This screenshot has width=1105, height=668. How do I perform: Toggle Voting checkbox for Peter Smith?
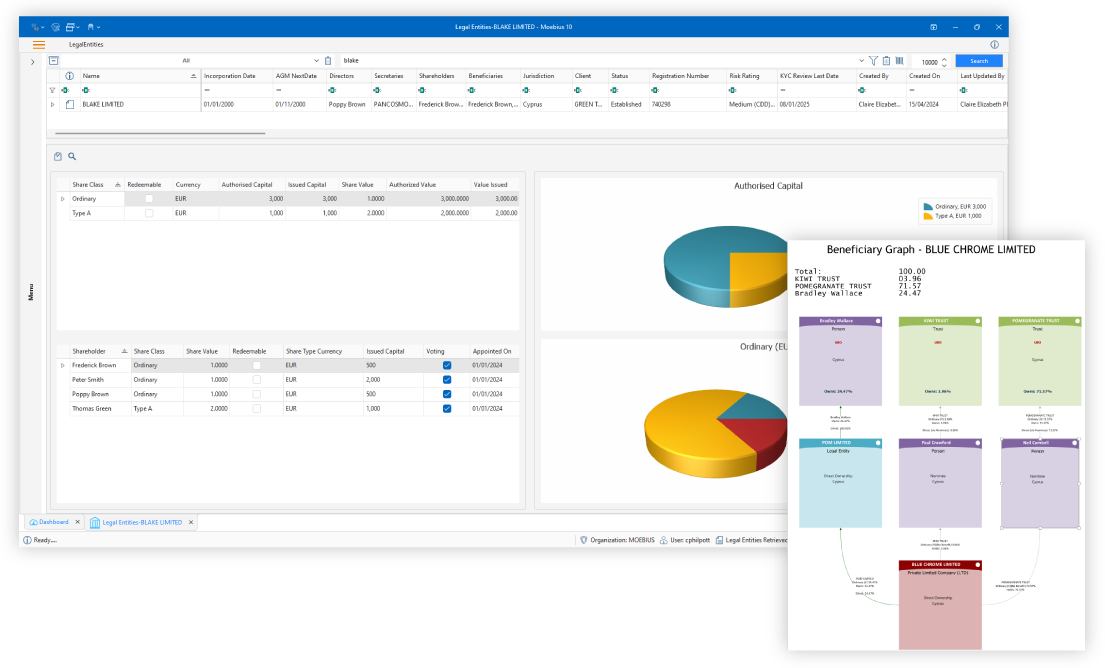447,380
